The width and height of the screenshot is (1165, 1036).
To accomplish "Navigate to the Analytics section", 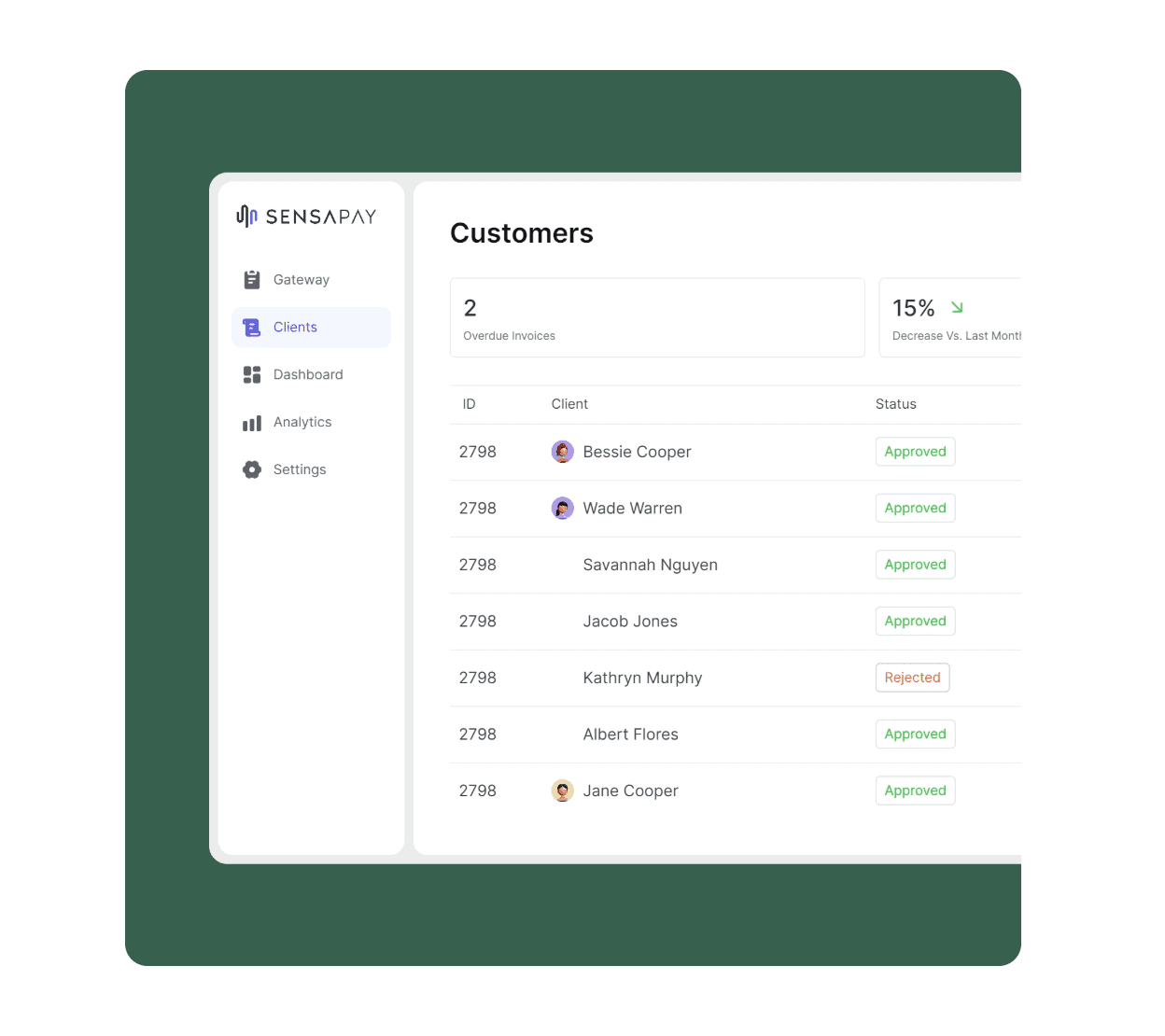I will click(x=301, y=422).
